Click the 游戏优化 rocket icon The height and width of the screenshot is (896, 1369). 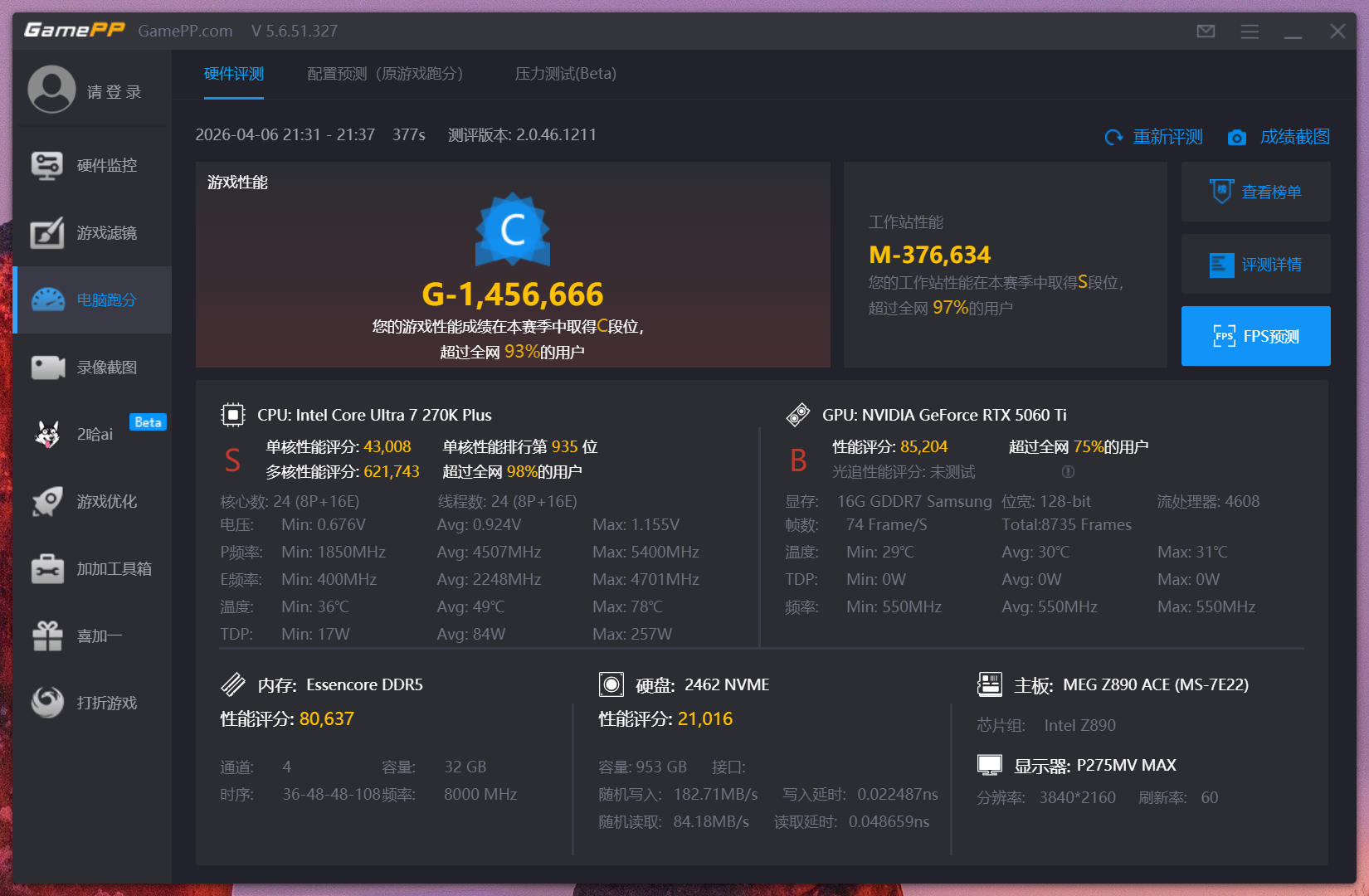point(47,501)
